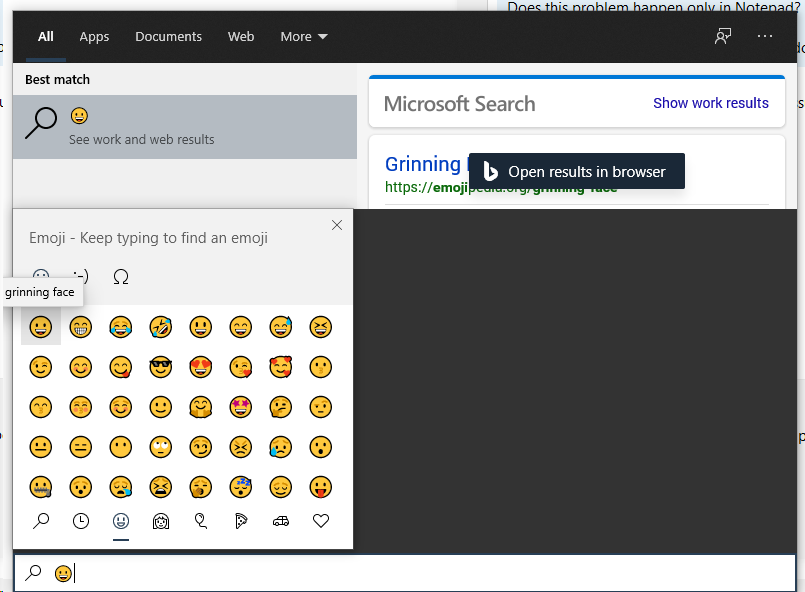
Task: Select the slightly smiling face emoji
Action: click(x=161, y=407)
